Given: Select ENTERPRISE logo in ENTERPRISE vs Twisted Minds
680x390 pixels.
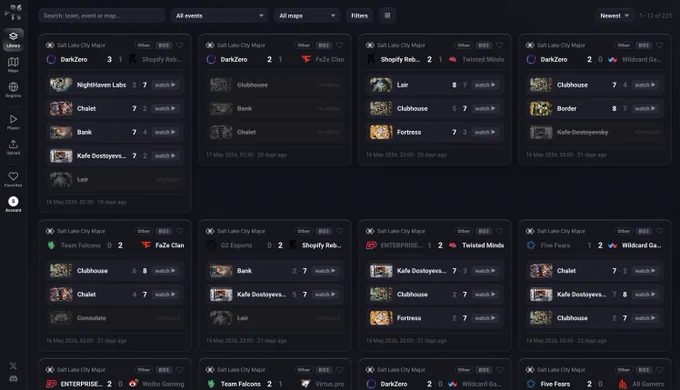Looking at the screenshot, I should click(371, 245).
